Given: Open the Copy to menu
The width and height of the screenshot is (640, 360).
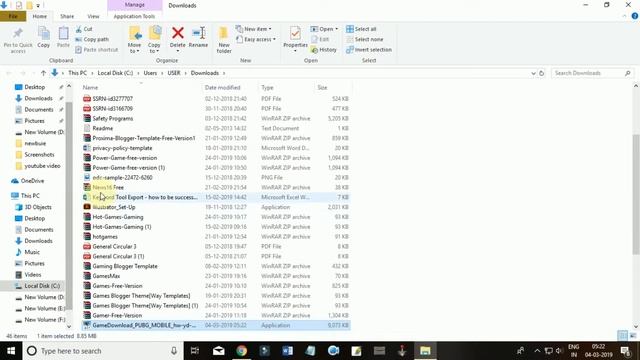Looking at the screenshot, I should [154, 40].
